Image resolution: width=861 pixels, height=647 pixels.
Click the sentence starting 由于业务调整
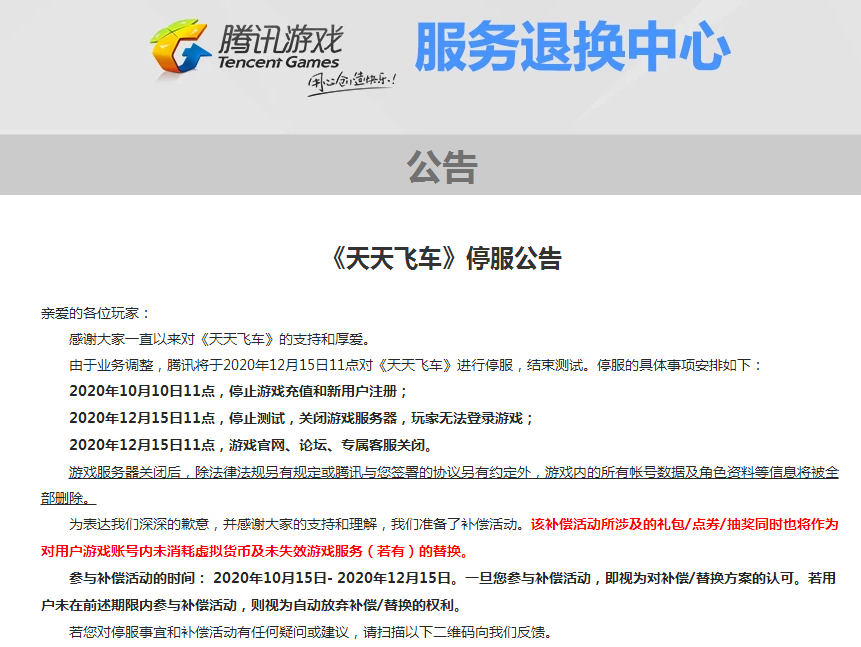415,365
